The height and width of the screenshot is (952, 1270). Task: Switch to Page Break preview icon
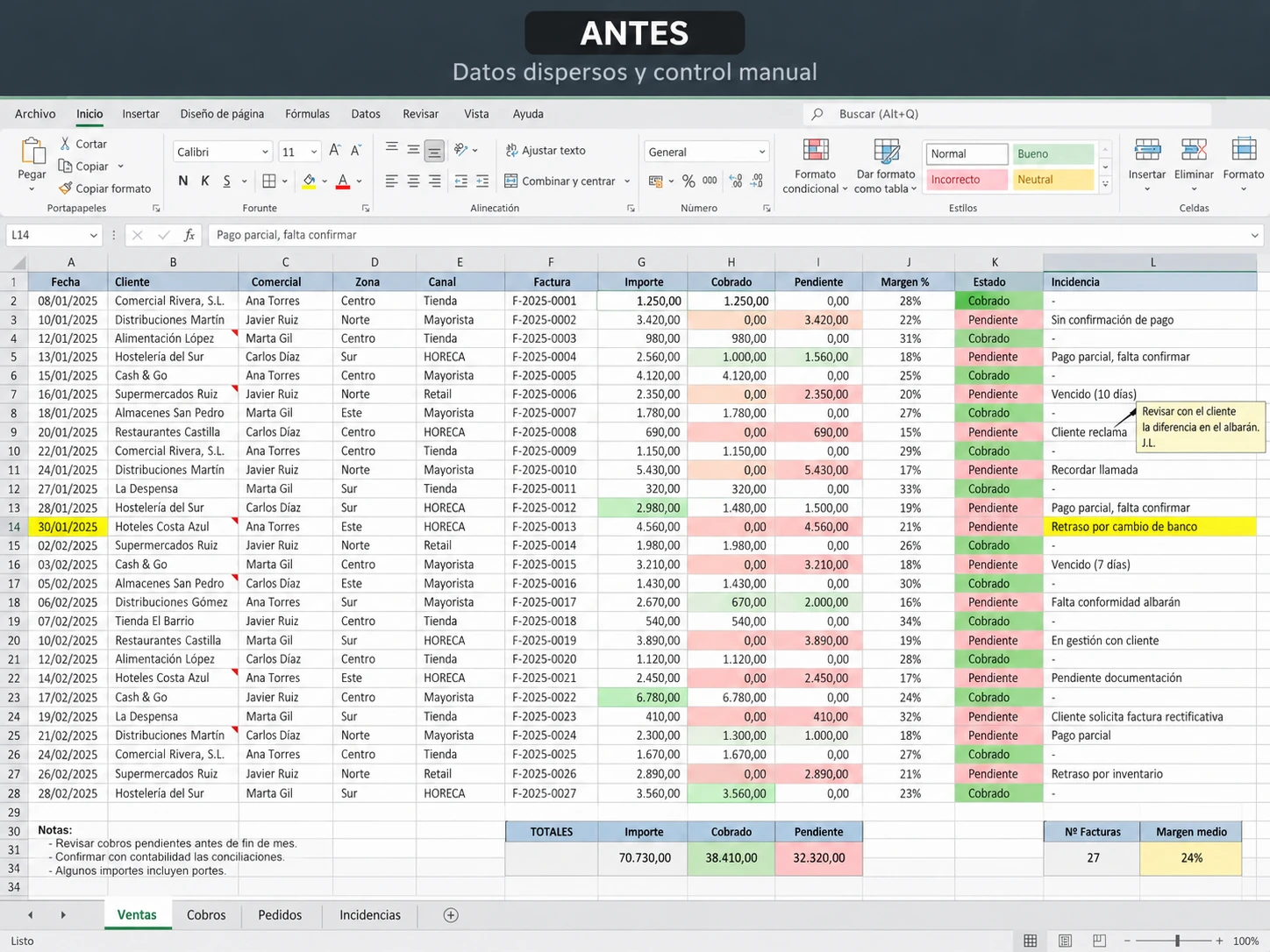1099,941
